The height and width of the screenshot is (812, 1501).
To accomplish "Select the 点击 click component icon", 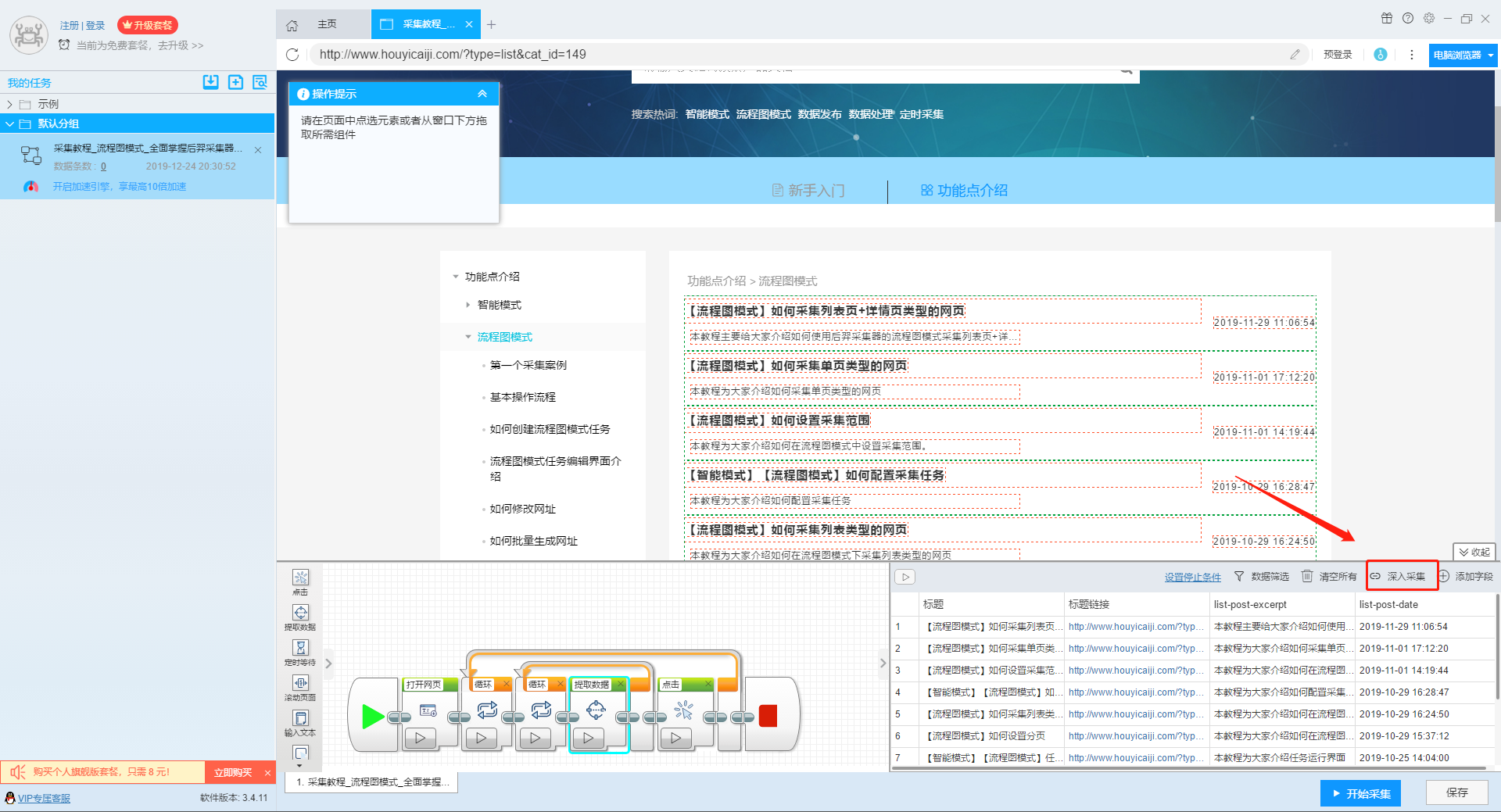I will [300, 578].
